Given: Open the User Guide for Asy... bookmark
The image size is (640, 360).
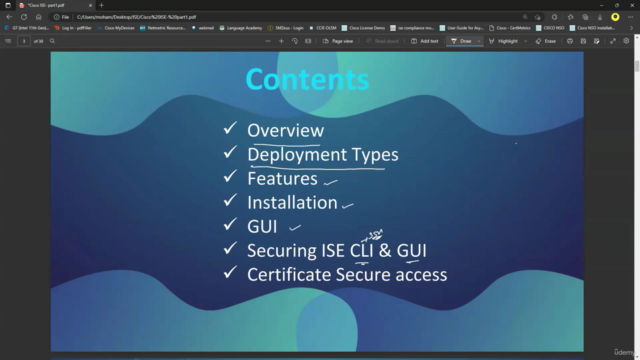Looking at the screenshot, I should tap(462, 28).
